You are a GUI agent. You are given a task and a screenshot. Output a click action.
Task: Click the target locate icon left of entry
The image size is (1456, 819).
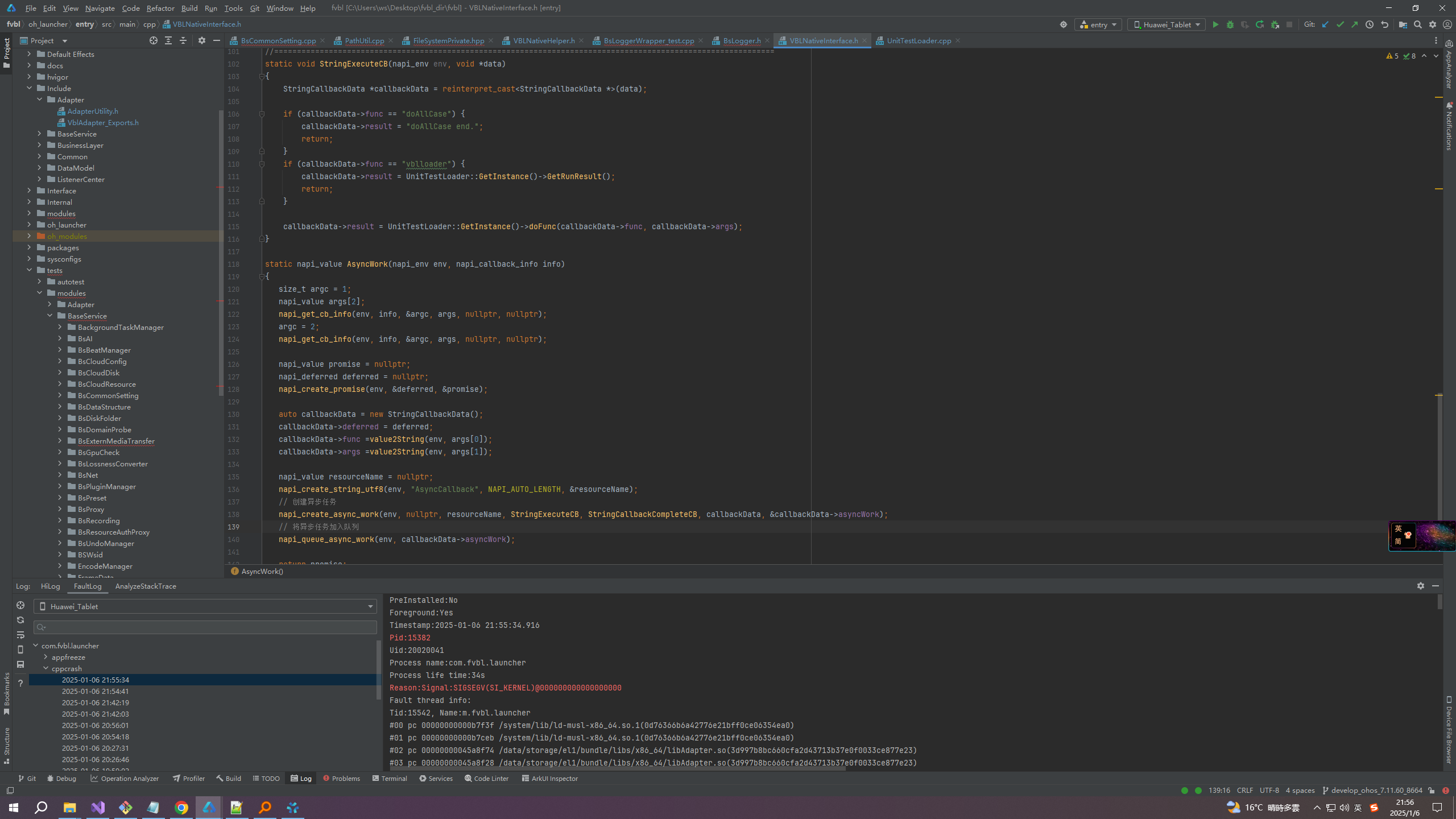pos(1064,24)
